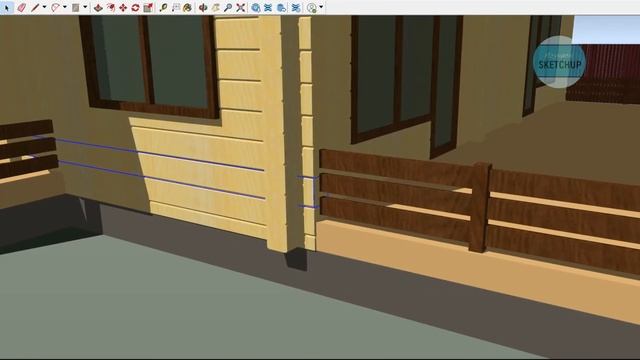Select the Line pencil tool
Viewport: 640px width, 360px height.
tap(35, 7)
